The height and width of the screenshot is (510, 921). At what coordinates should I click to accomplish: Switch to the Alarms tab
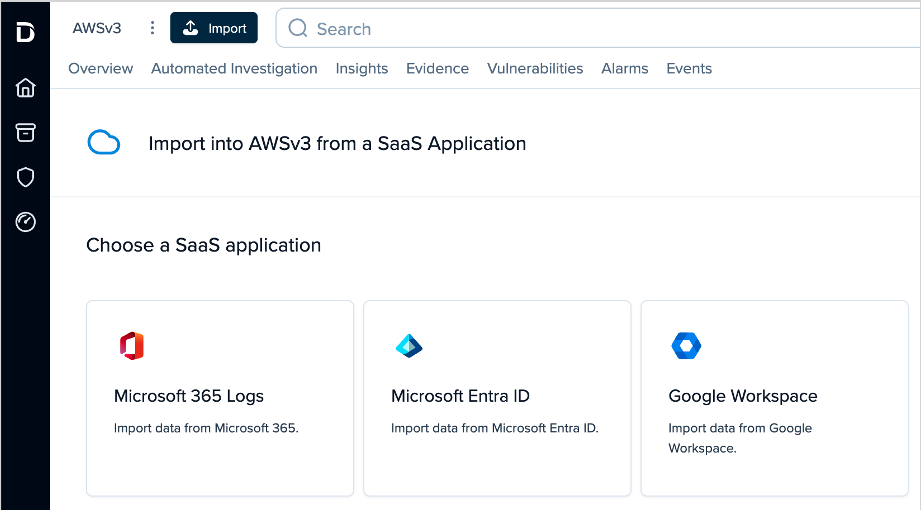point(624,68)
